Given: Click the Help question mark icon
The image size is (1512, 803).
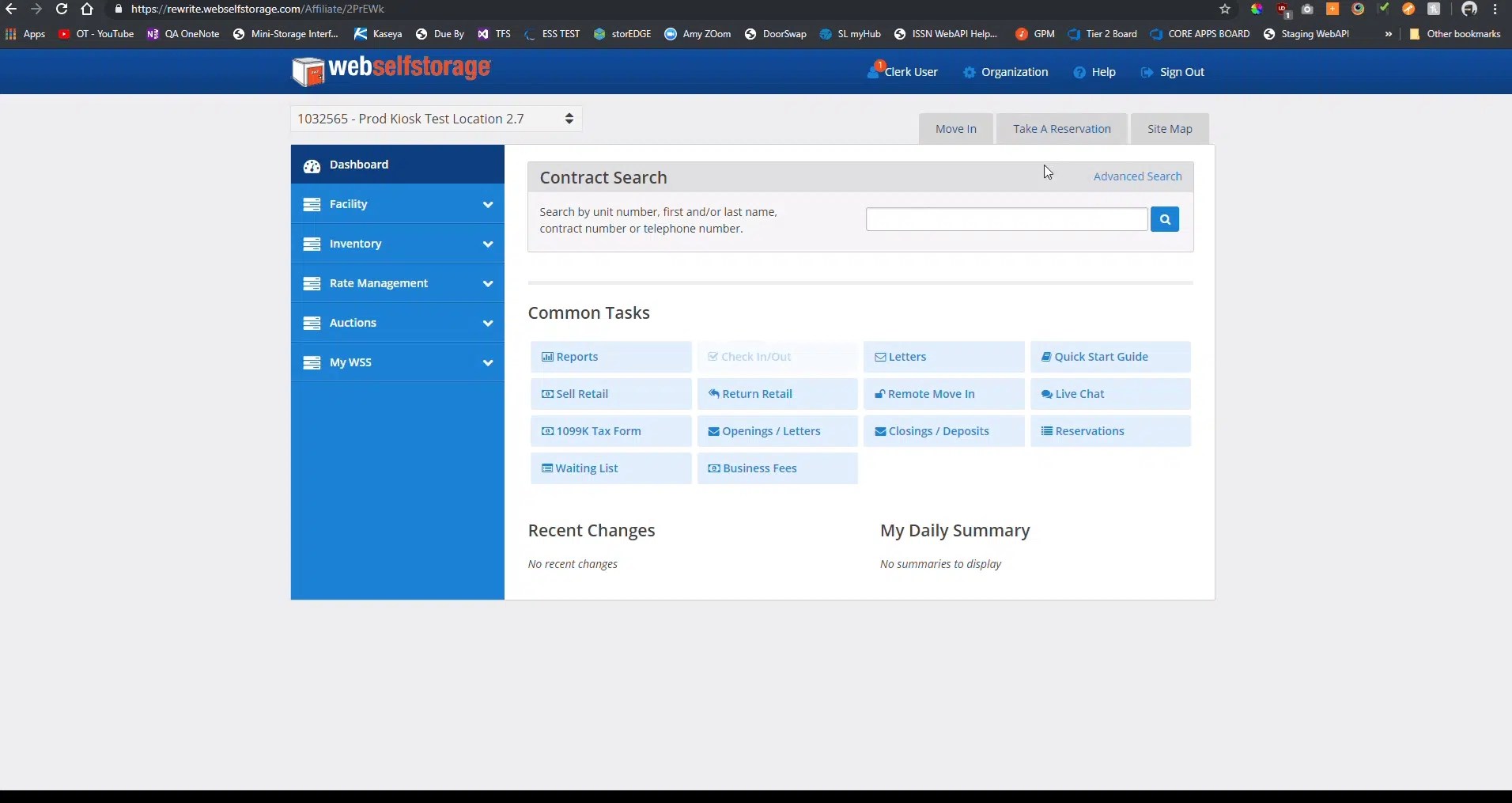Looking at the screenshot, I should 1080,72.
